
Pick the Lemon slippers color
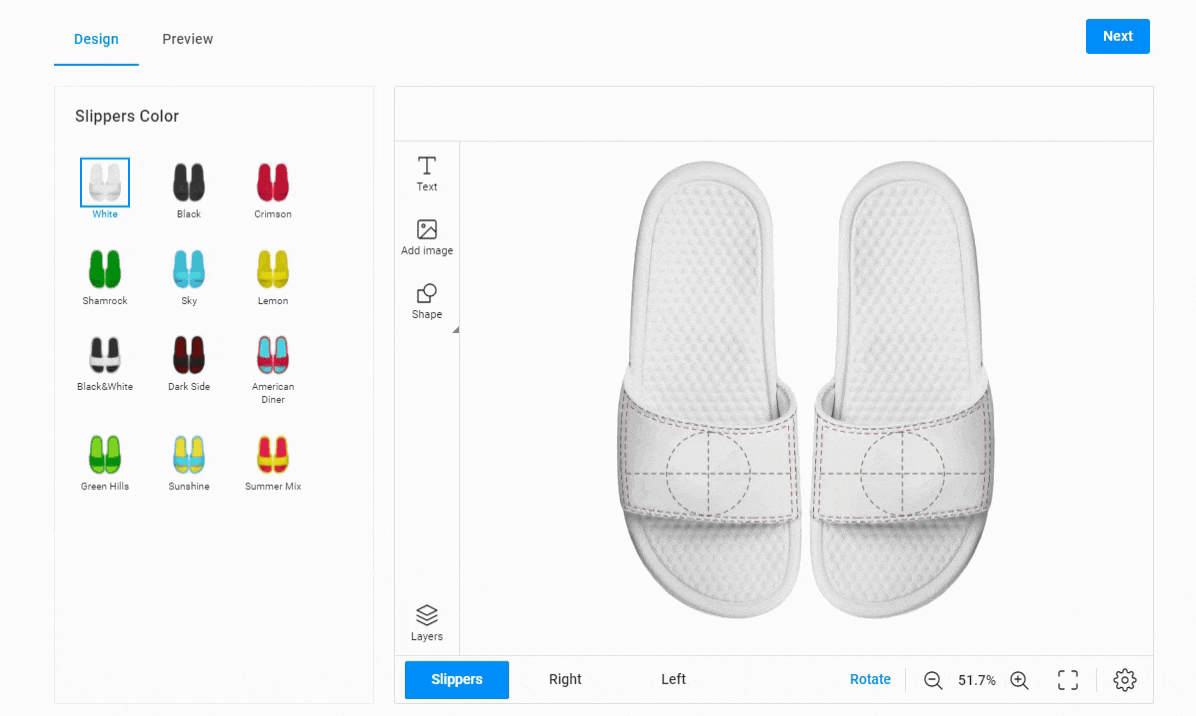272,277
